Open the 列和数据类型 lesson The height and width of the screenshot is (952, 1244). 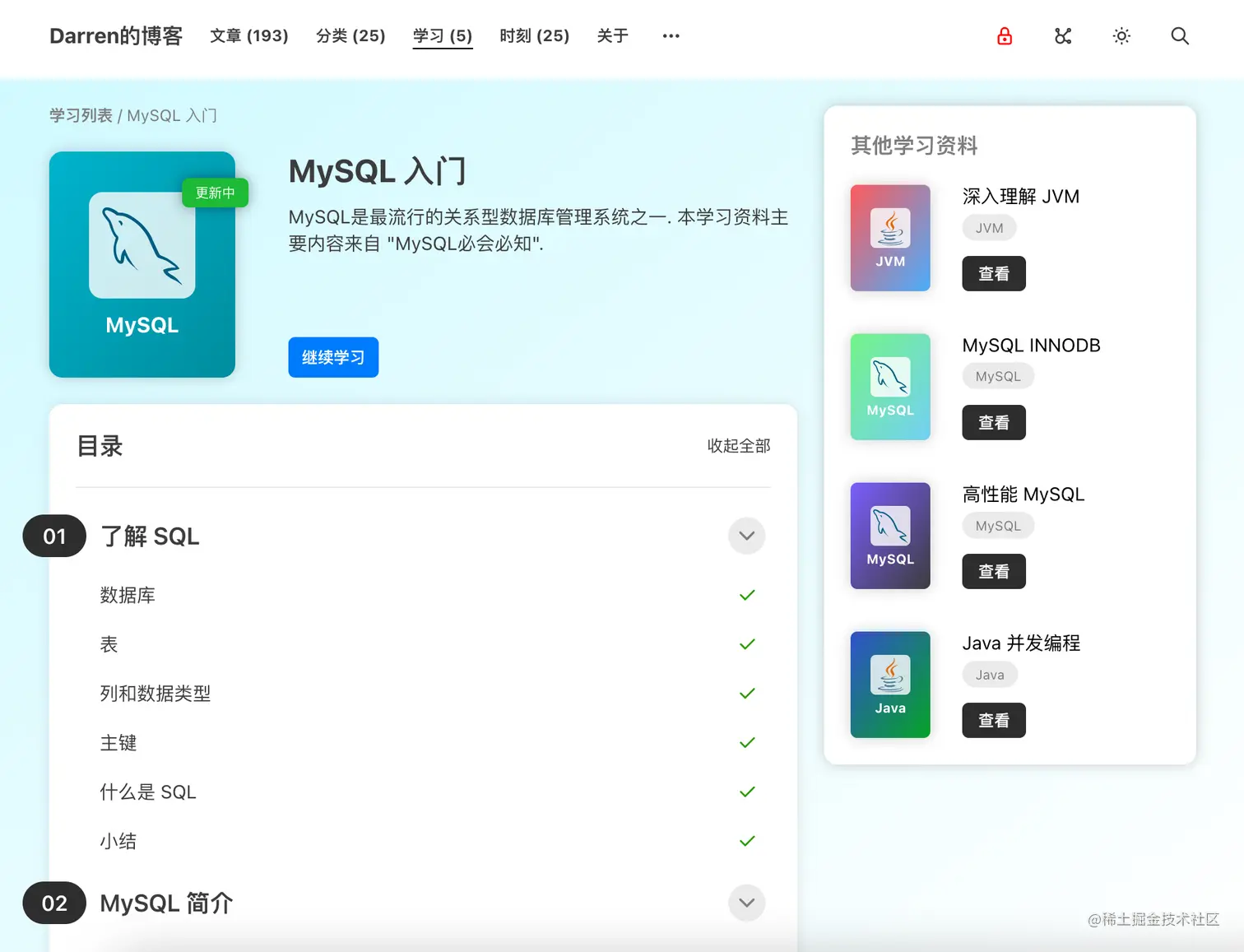(155, 694)
